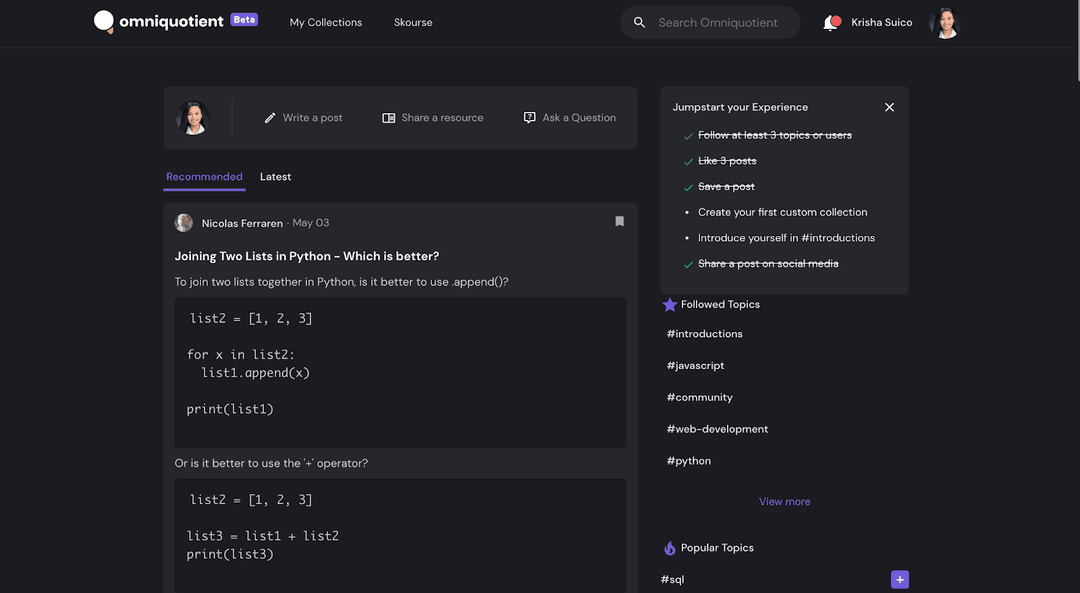Click the pencil icon for Write a post
This screenshot has width=1080, height=593.
click(270, 118)
